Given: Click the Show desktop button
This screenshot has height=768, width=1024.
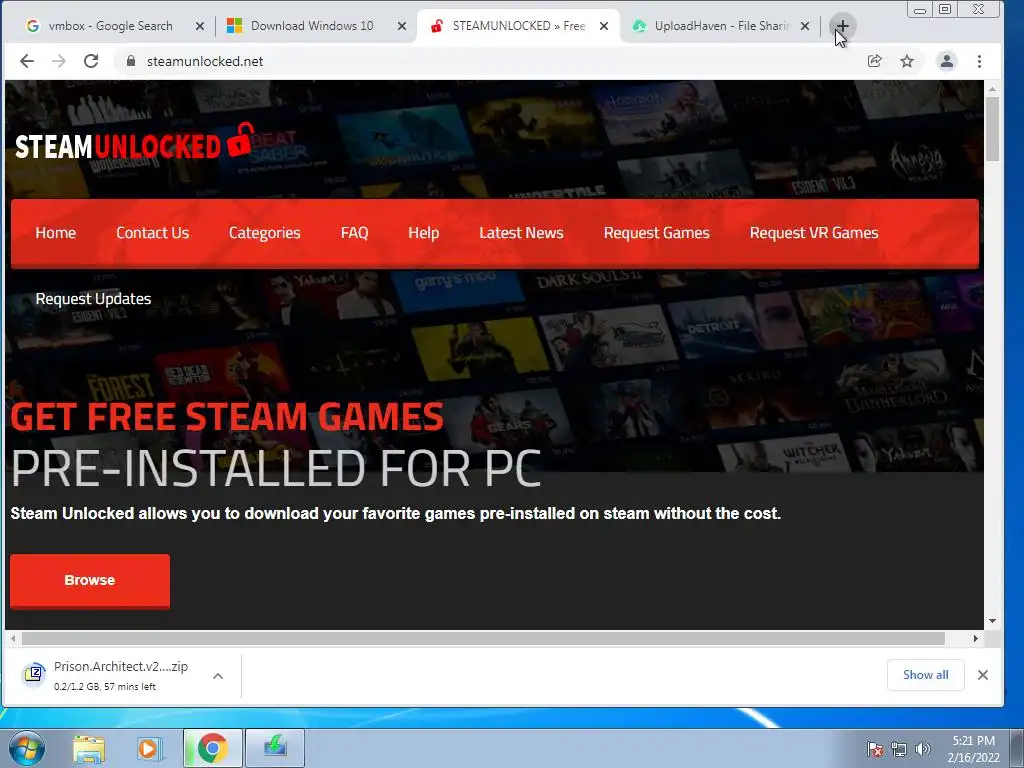Looking at the screenshot, I should [1017, 748].
